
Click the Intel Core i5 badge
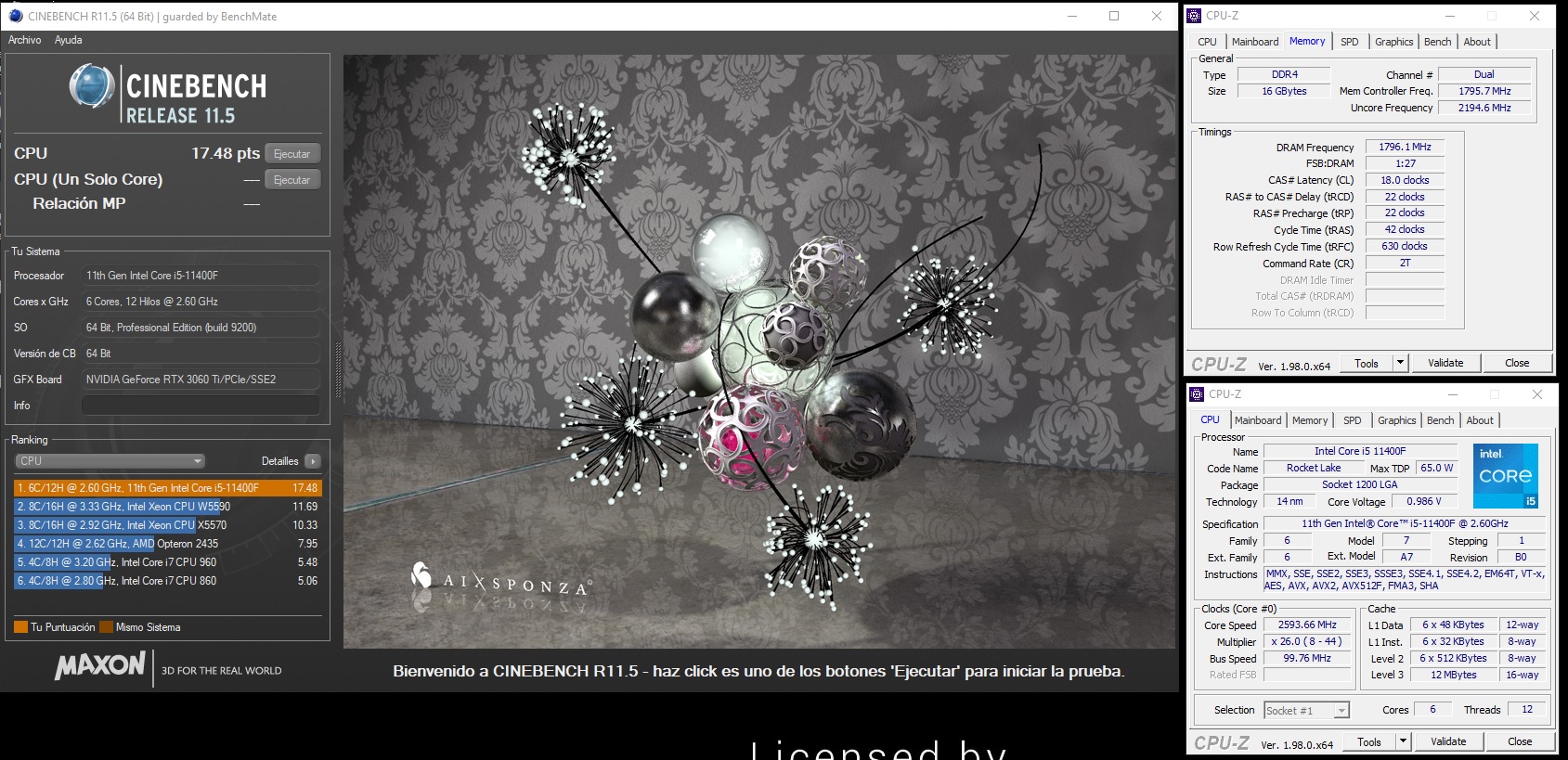[x=1506, y=475]
